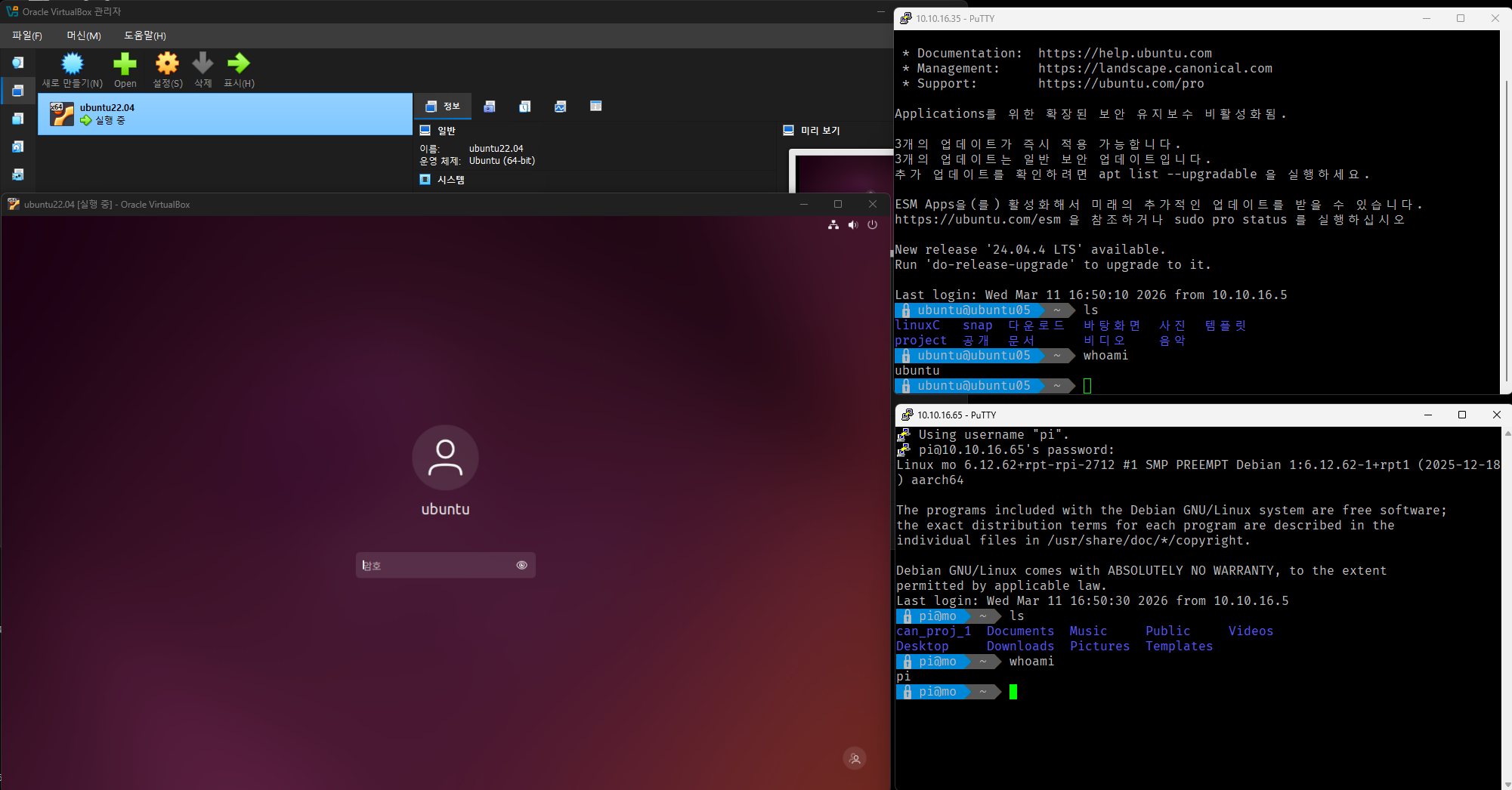Open the Activity graph tab icon

560,106
